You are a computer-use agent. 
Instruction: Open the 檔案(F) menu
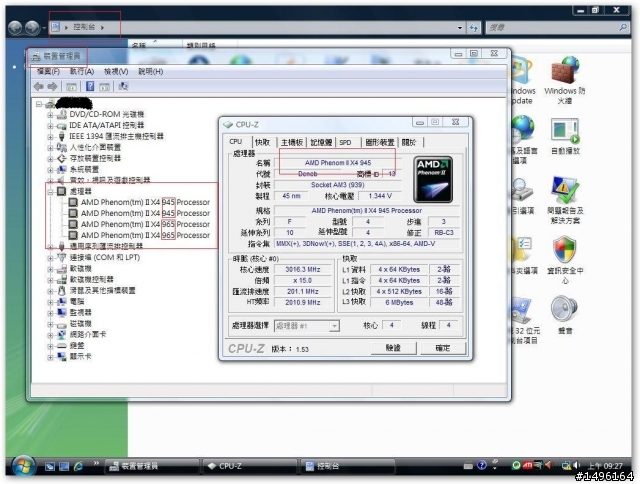pyautogui.click(x=48, y=72)
